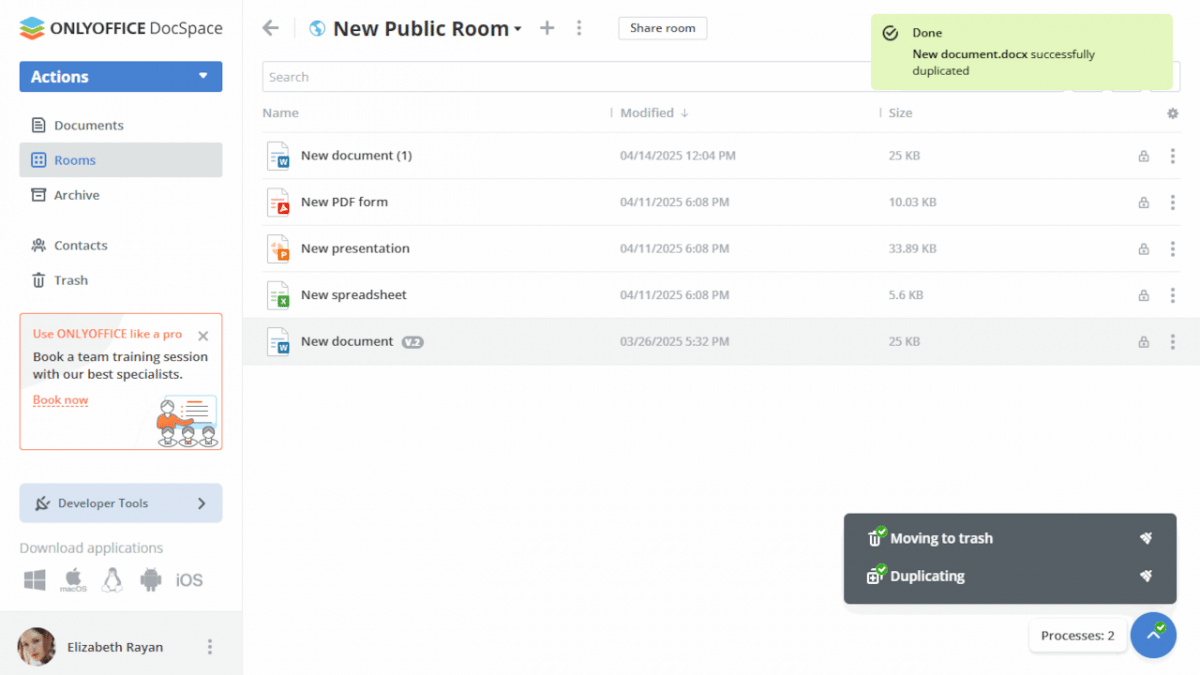Viewport: 1200px width, 675px height.
Task: Click the Windows download application icon
Action: (35, 580)
